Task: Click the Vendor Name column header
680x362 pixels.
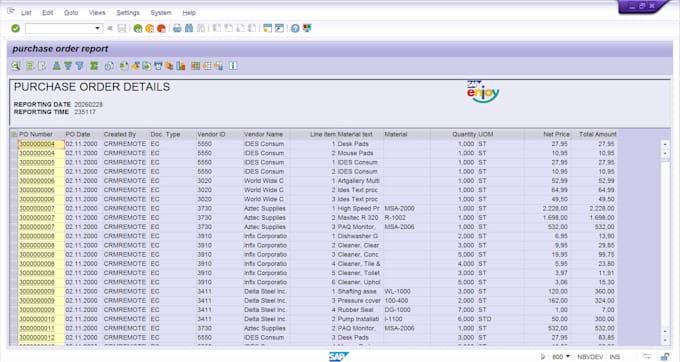Action: point(266,134)
